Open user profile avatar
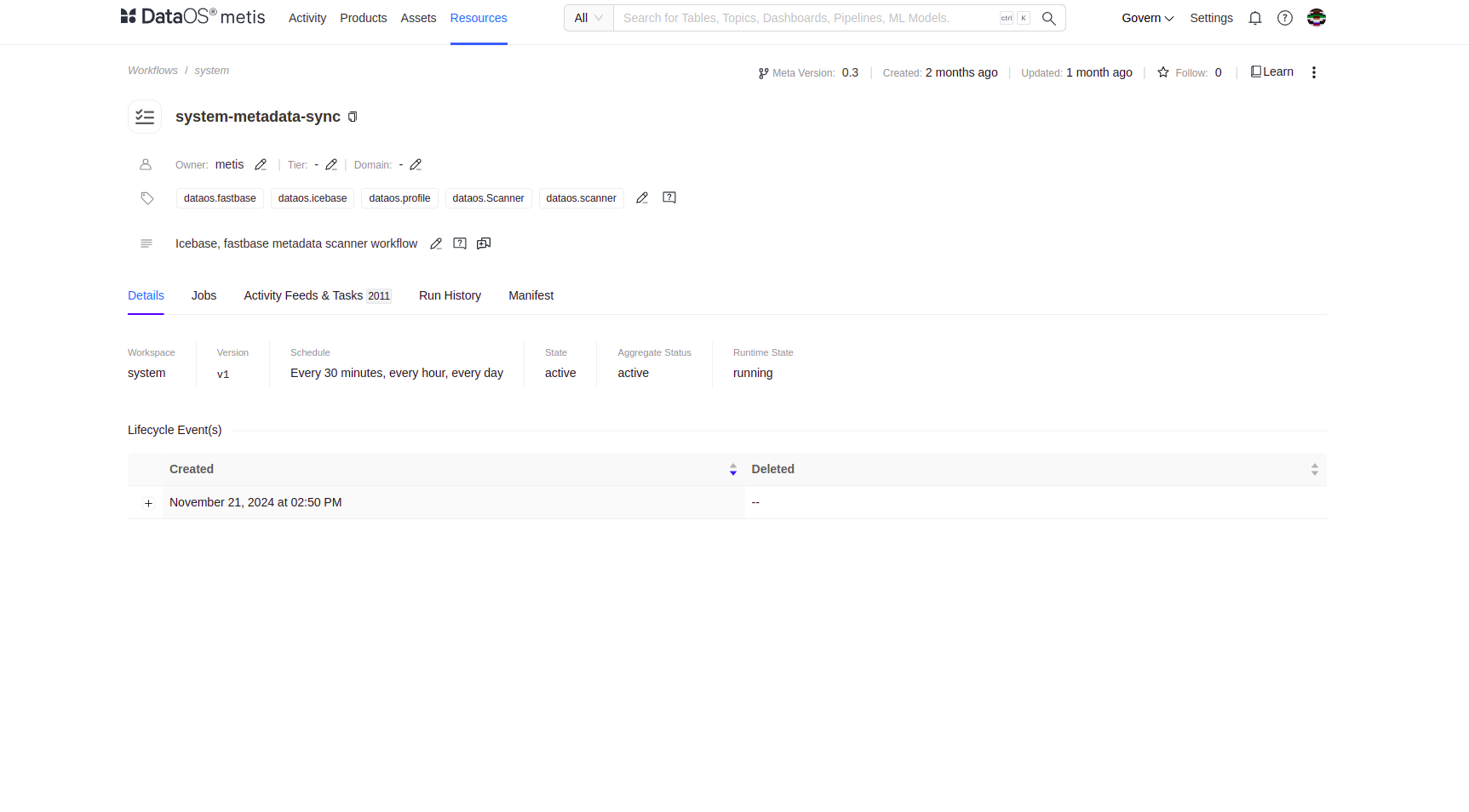This screenshot has height=812, width=1469. [x=1317, y=18]
